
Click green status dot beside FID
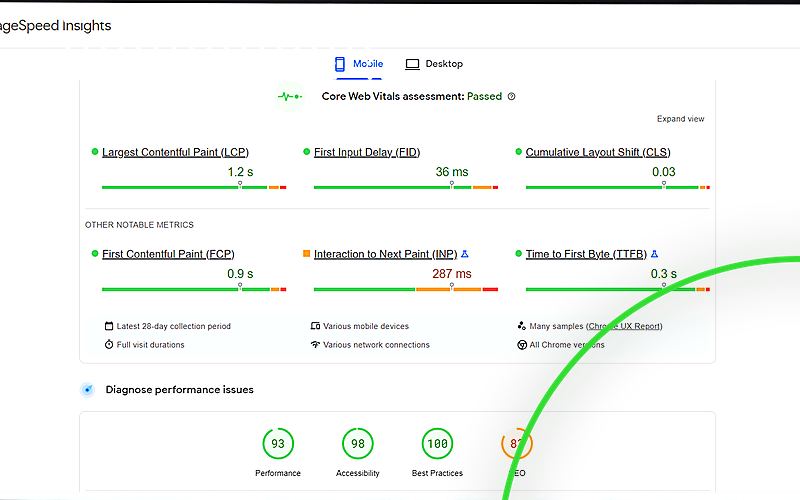(x=306, y=152)
